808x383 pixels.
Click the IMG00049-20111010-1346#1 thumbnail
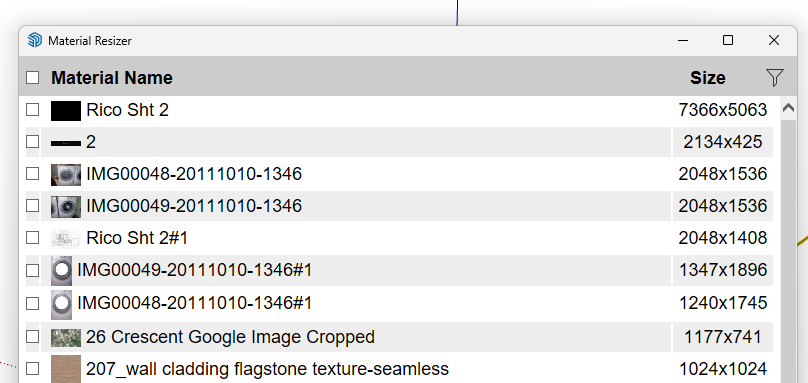tap(61, 271)
